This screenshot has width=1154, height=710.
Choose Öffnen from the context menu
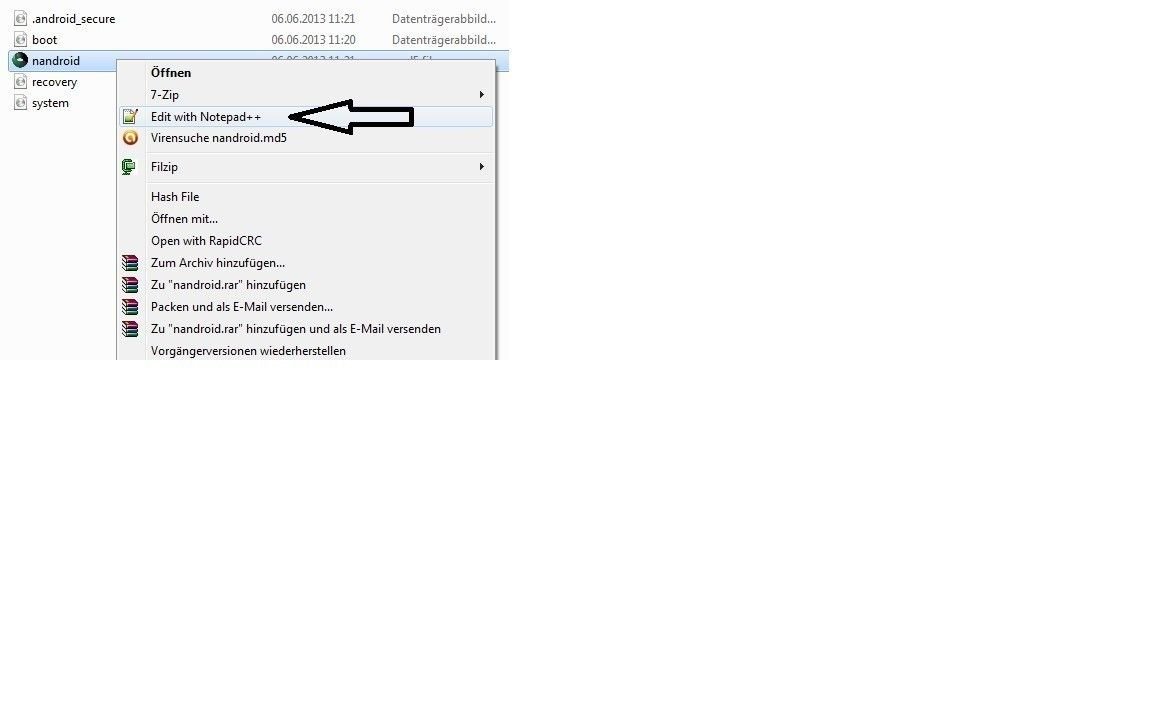click(306, 72)
